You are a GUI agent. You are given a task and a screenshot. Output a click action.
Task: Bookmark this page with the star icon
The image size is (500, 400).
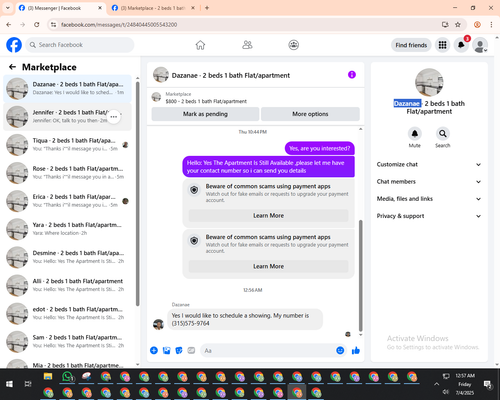point(458,25)
